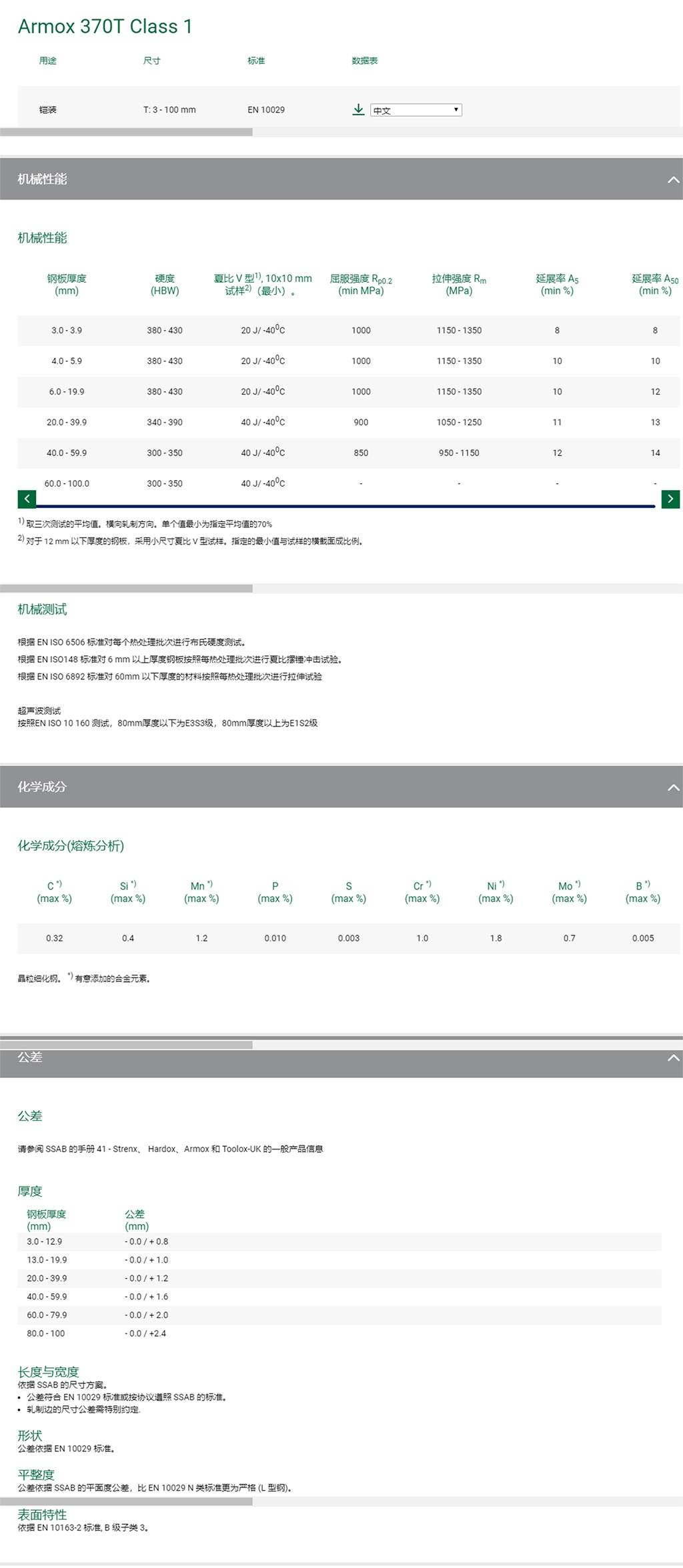Image resolution: width=683 pixels, height=1568 pixels.
Task: Collapse the 化学成分 section header chevron
Action: (673, 787)
